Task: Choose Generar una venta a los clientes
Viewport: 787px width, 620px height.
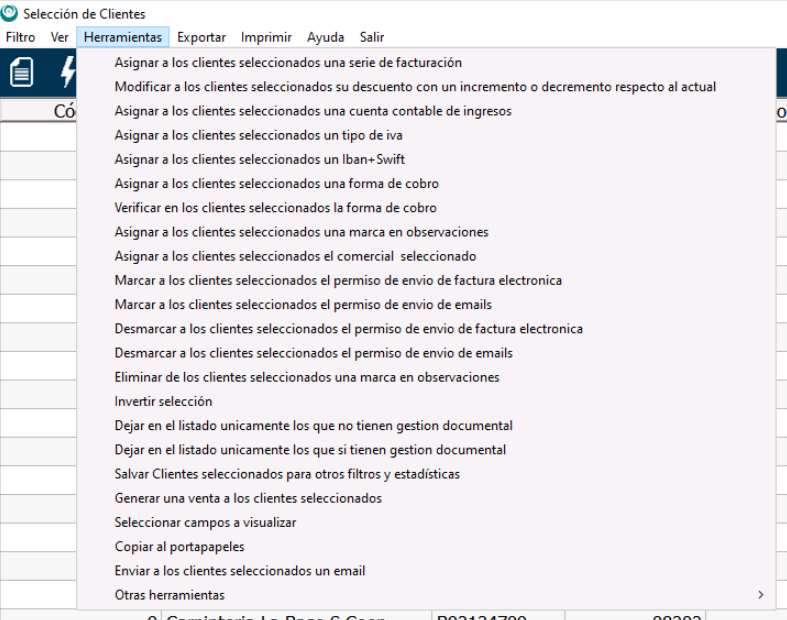Action: [248, 498]
